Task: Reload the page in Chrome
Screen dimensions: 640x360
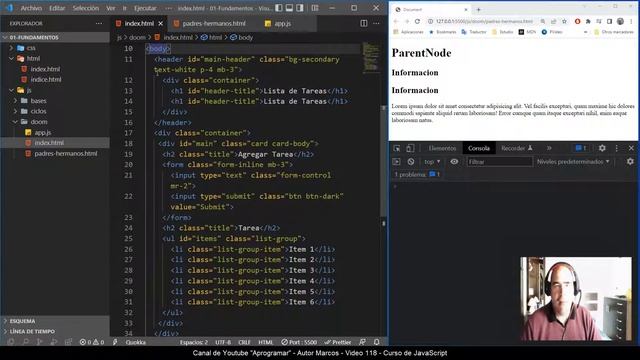Action: coord(417,21)
